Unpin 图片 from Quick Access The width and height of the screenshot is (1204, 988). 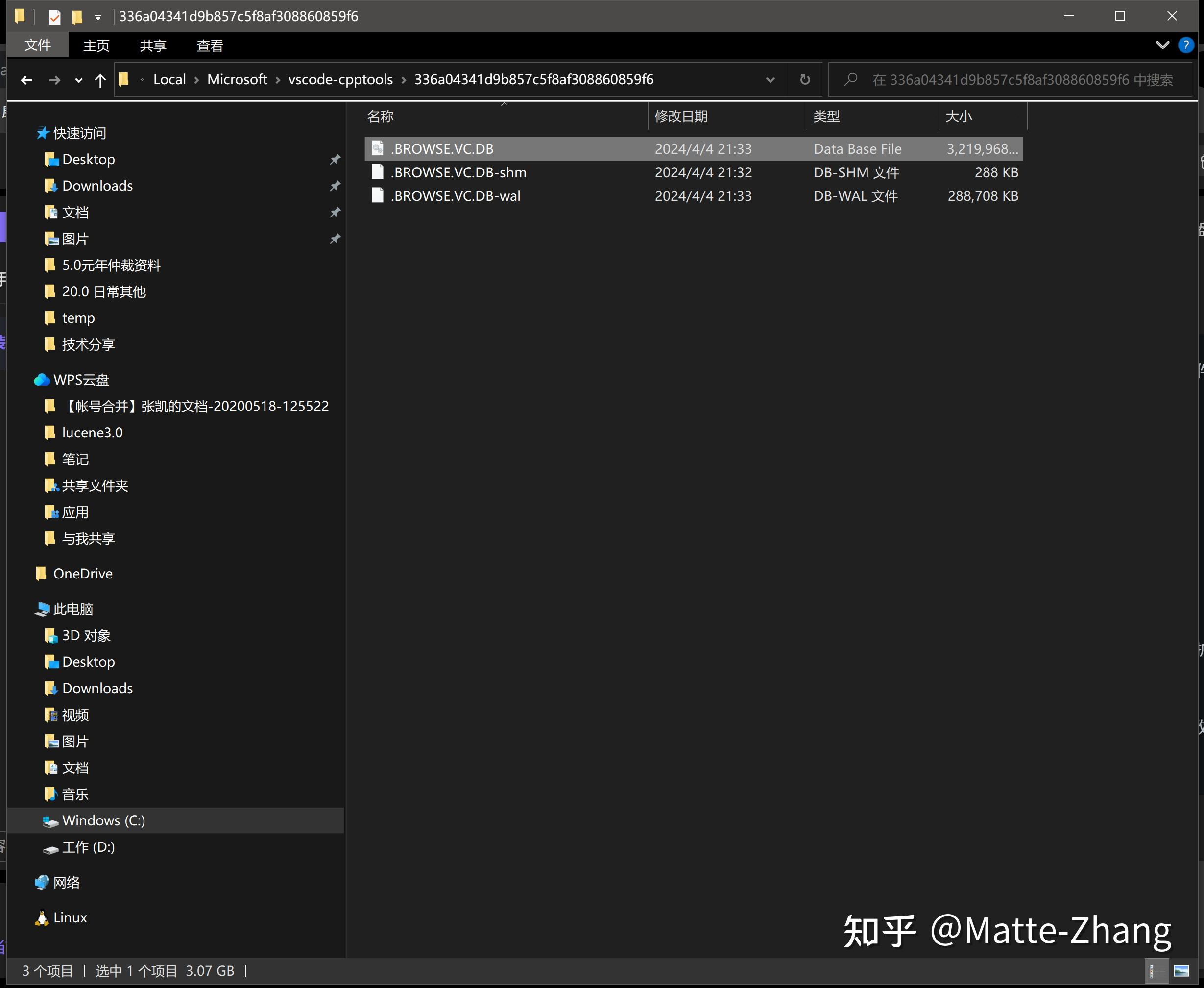click(335, 239)
